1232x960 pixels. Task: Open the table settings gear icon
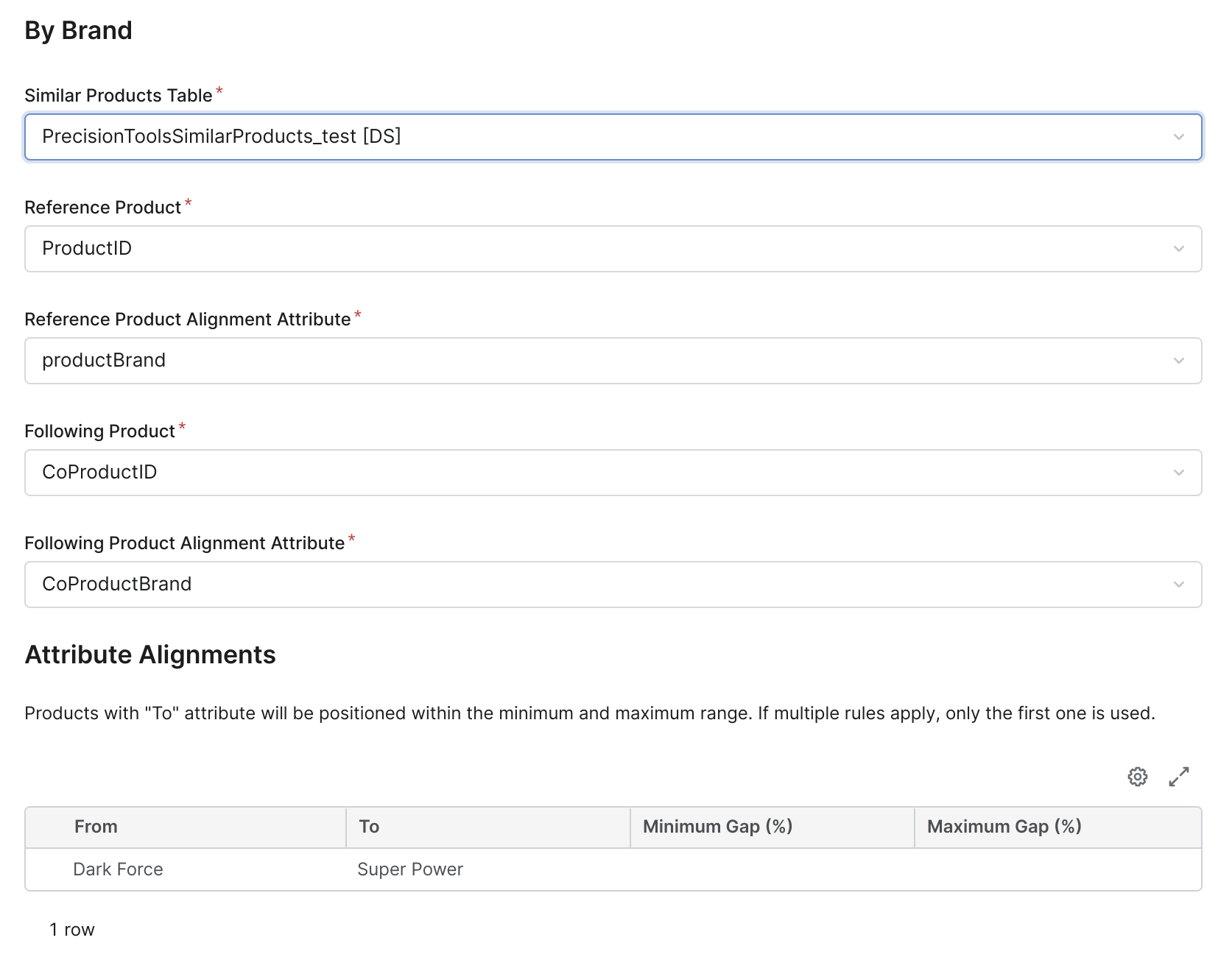pyautogui.click(x=1137, y=777)
